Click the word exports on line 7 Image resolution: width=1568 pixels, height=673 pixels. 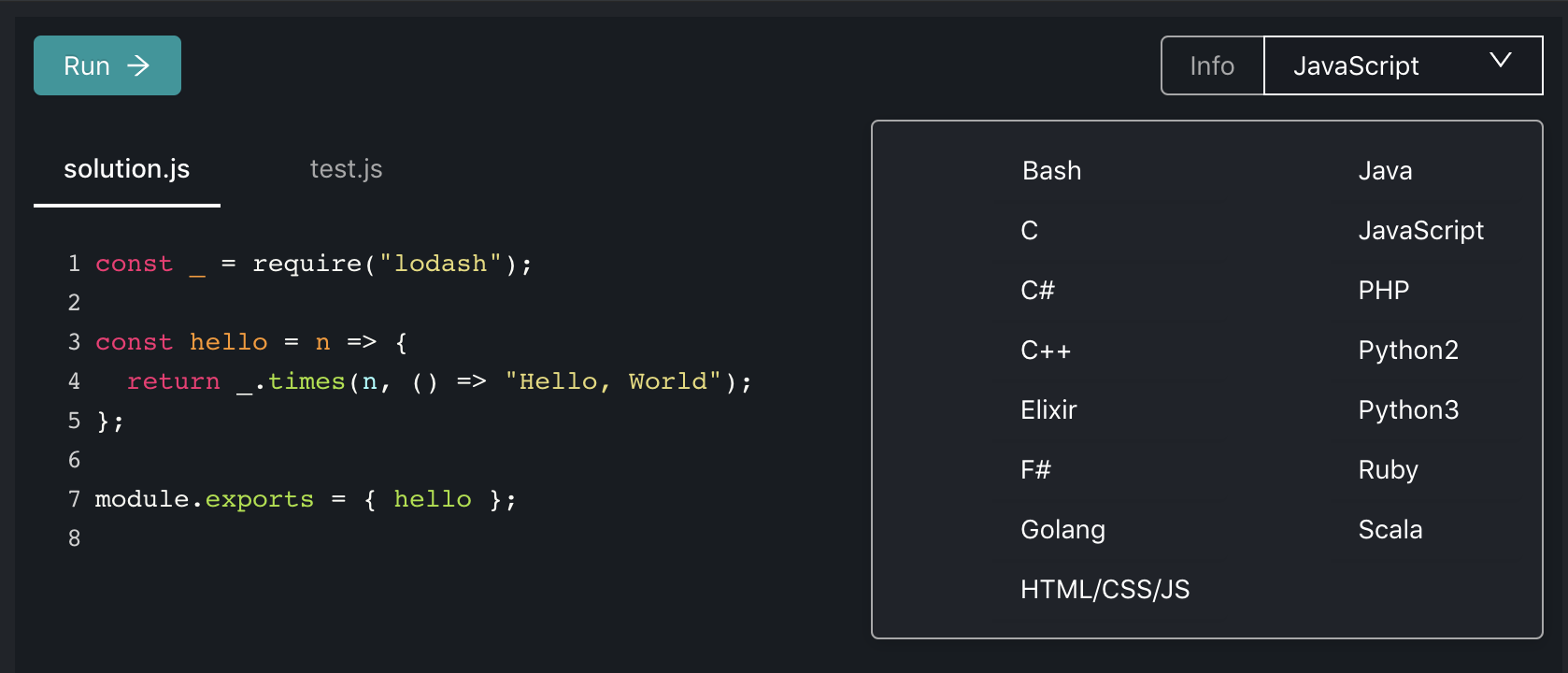coord(260,499)
